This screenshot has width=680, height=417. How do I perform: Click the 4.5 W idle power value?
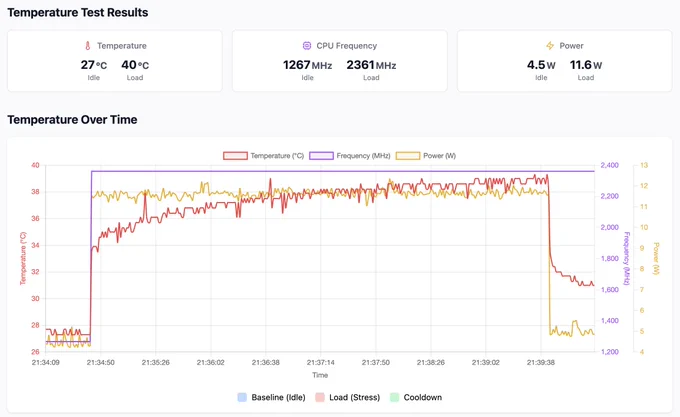(541, 65)
